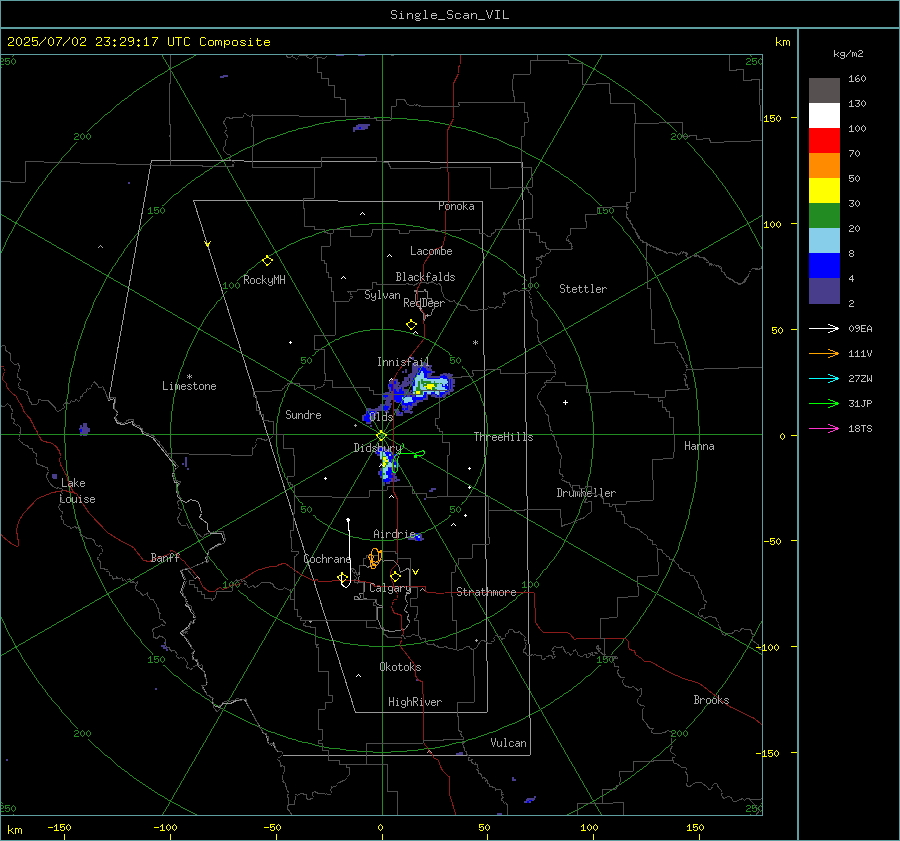Click the Single_Scan_VIL title
Image resolution: width=900 pixels, height=841 pixels.
tap(449, 15)
